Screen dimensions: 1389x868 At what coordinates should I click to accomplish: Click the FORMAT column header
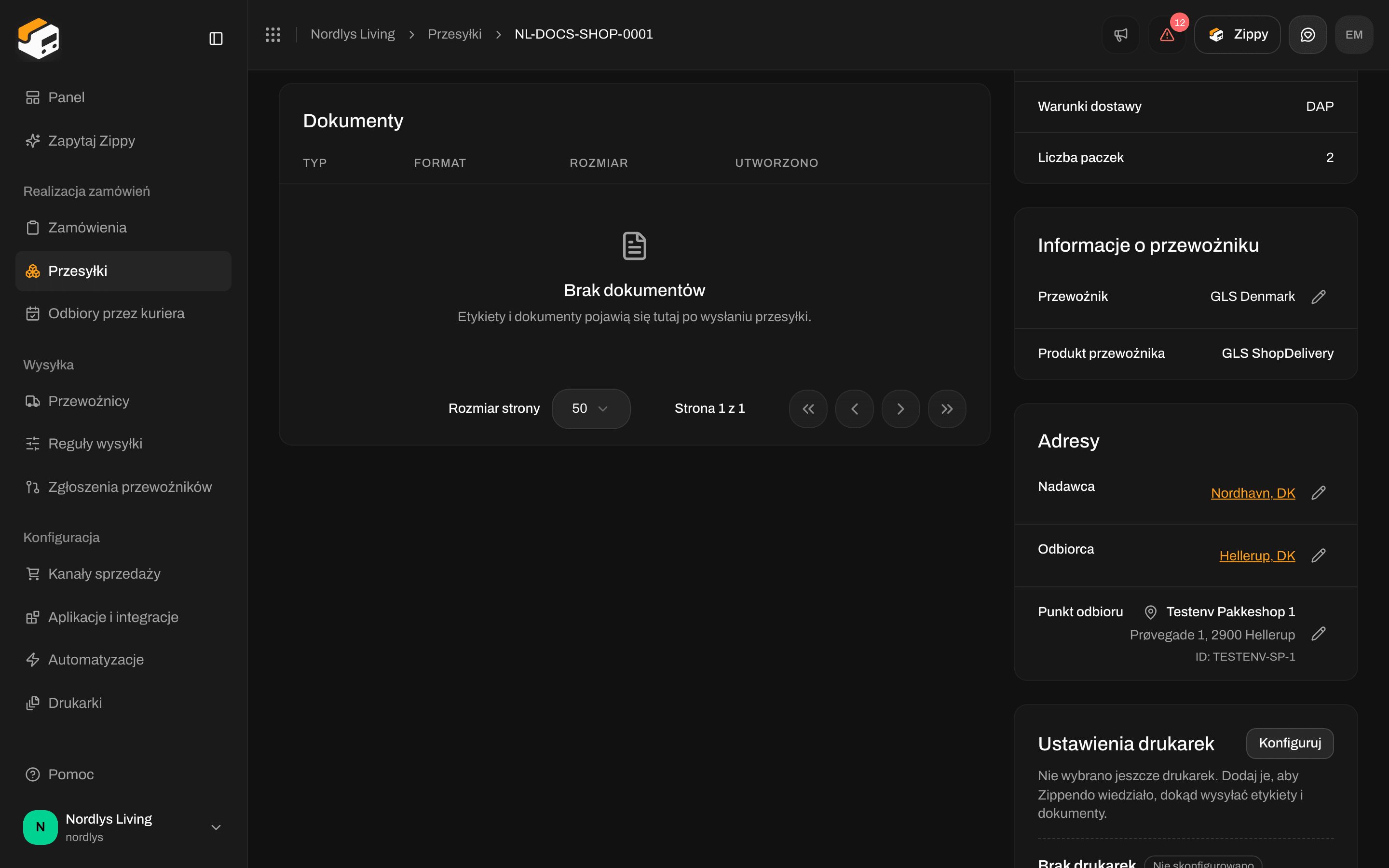[440, 163]
